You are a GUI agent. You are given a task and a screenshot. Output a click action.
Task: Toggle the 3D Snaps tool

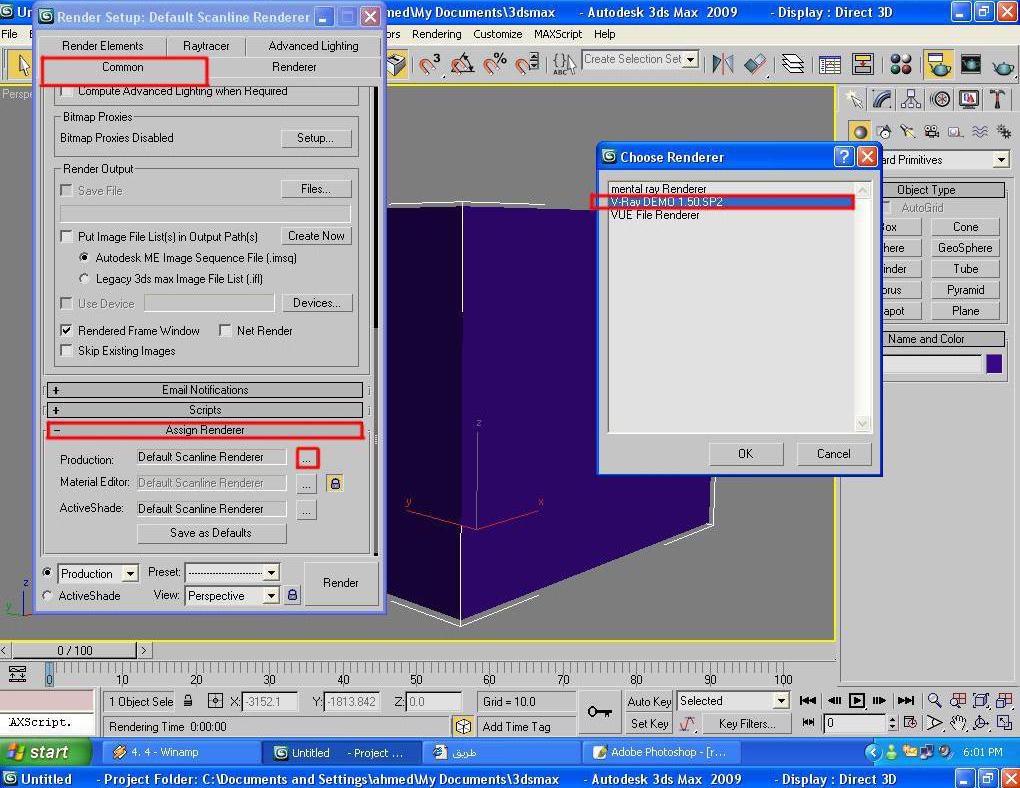coord(429,64)
